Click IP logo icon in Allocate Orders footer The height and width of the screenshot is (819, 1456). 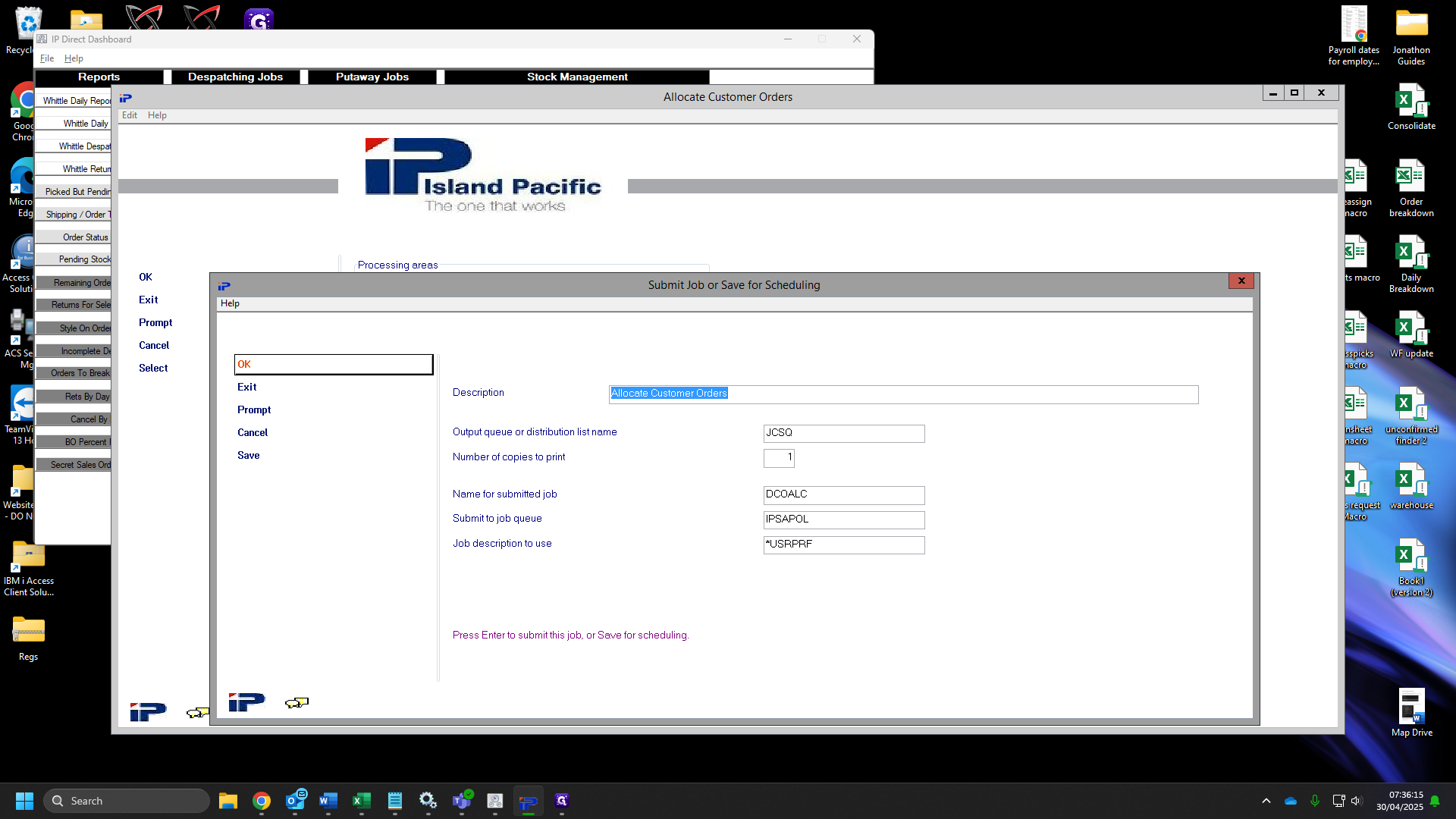pyautogui.click(x=148, y=712)
